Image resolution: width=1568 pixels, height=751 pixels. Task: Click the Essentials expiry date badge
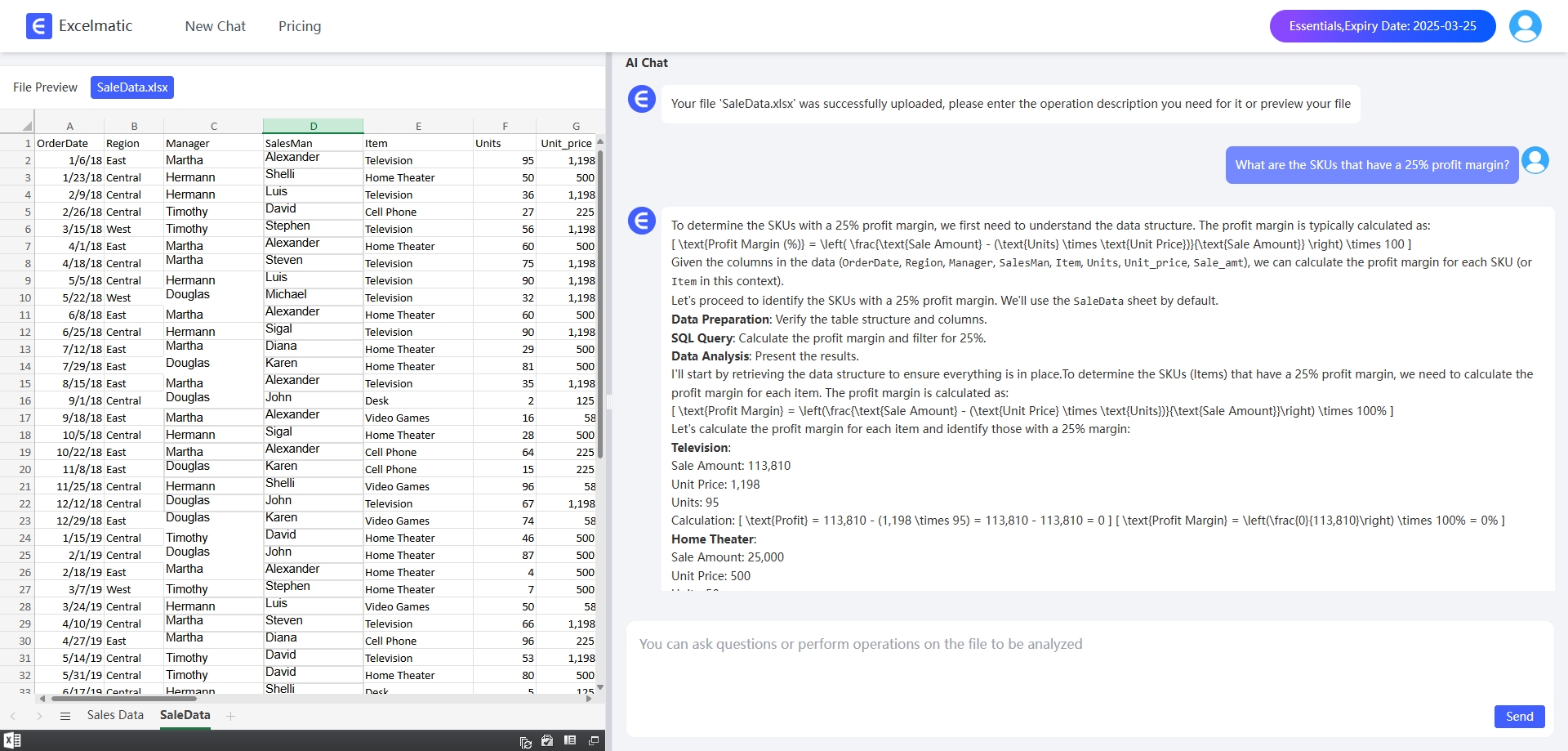coord(1382,26)
